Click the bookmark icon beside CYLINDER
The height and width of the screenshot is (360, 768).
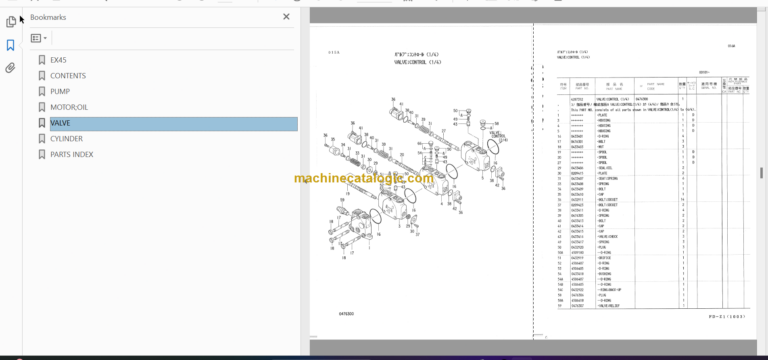point(42,139)
